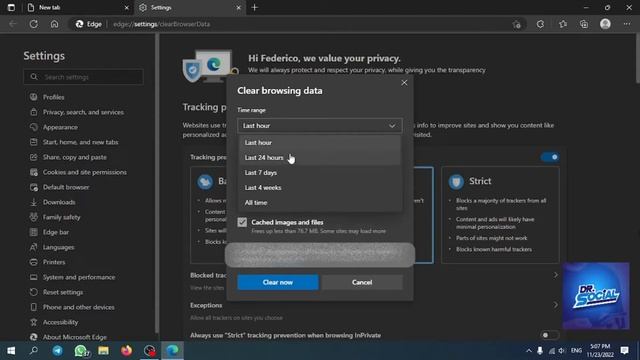Choose Last 24 hours option
The width and height of the screenshot is (640, 360).
click(x=320, y=158)
